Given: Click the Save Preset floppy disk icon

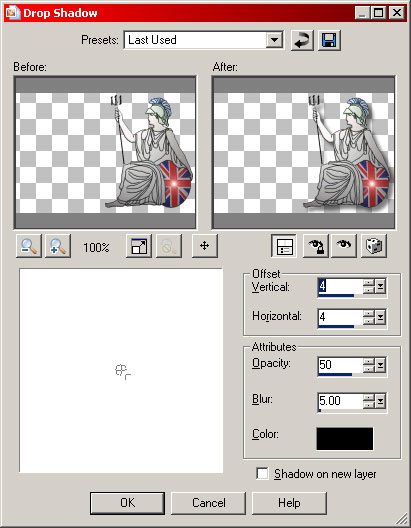Looking at the screenshot, I should point(329,40).
